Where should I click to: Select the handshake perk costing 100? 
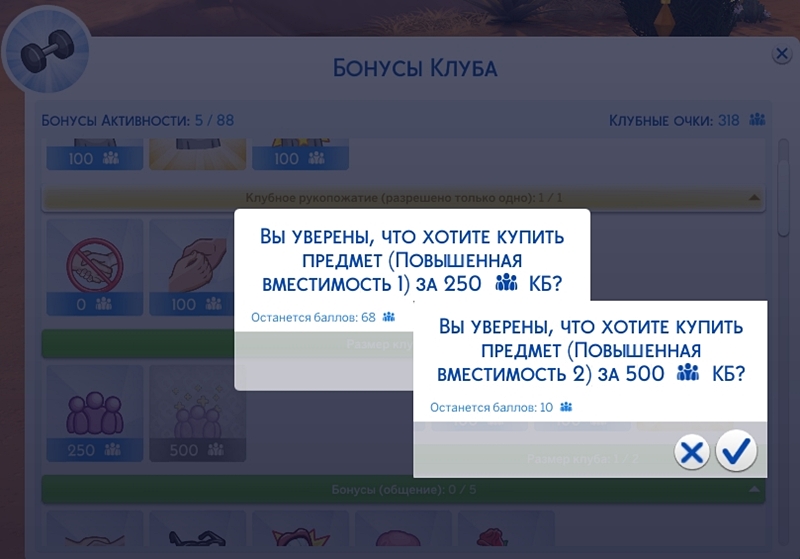[192, 267]
